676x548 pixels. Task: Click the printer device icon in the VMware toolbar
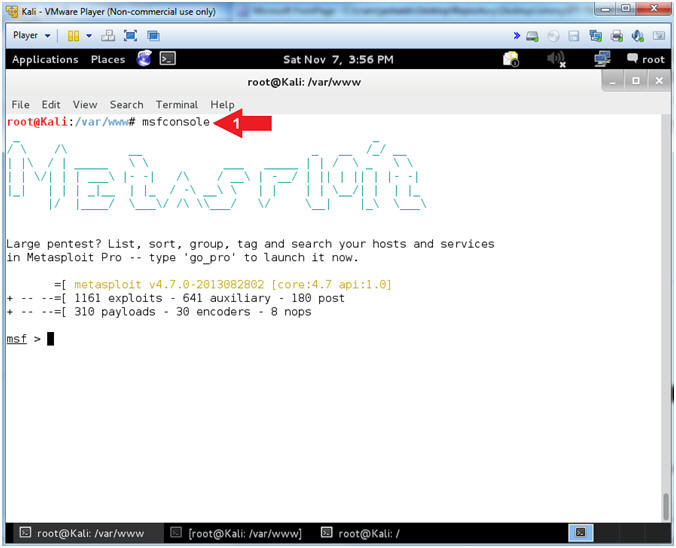coord(617,36)
